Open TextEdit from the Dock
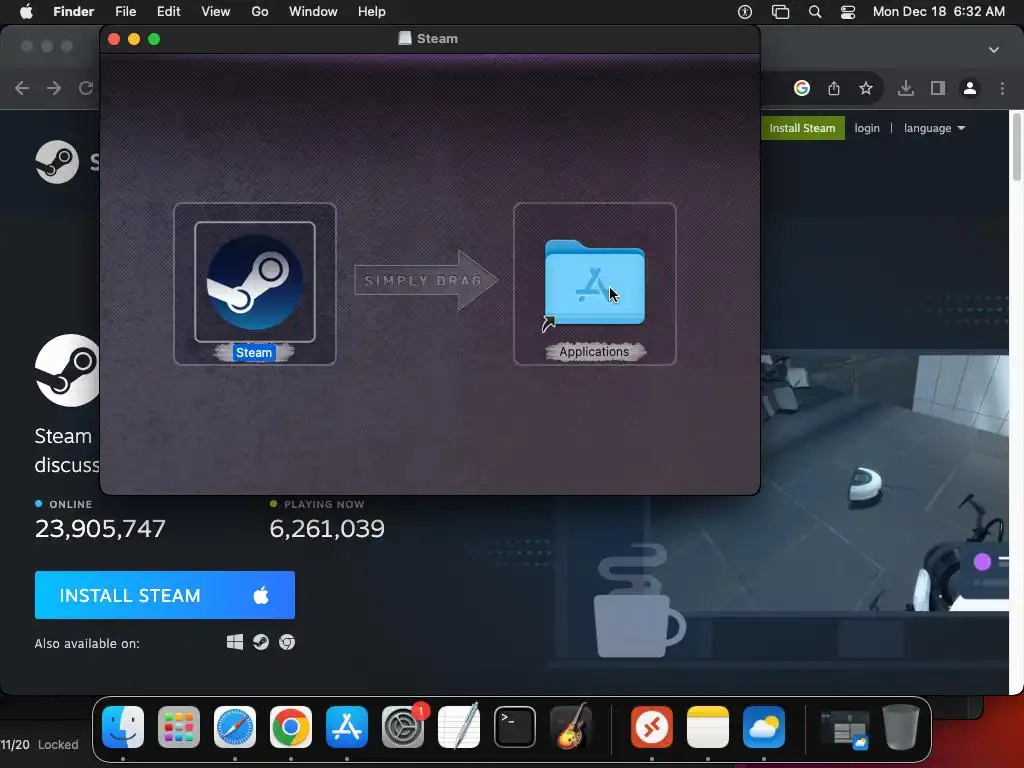This screenshot has height=768, width=1024. (x=458, y=727)
